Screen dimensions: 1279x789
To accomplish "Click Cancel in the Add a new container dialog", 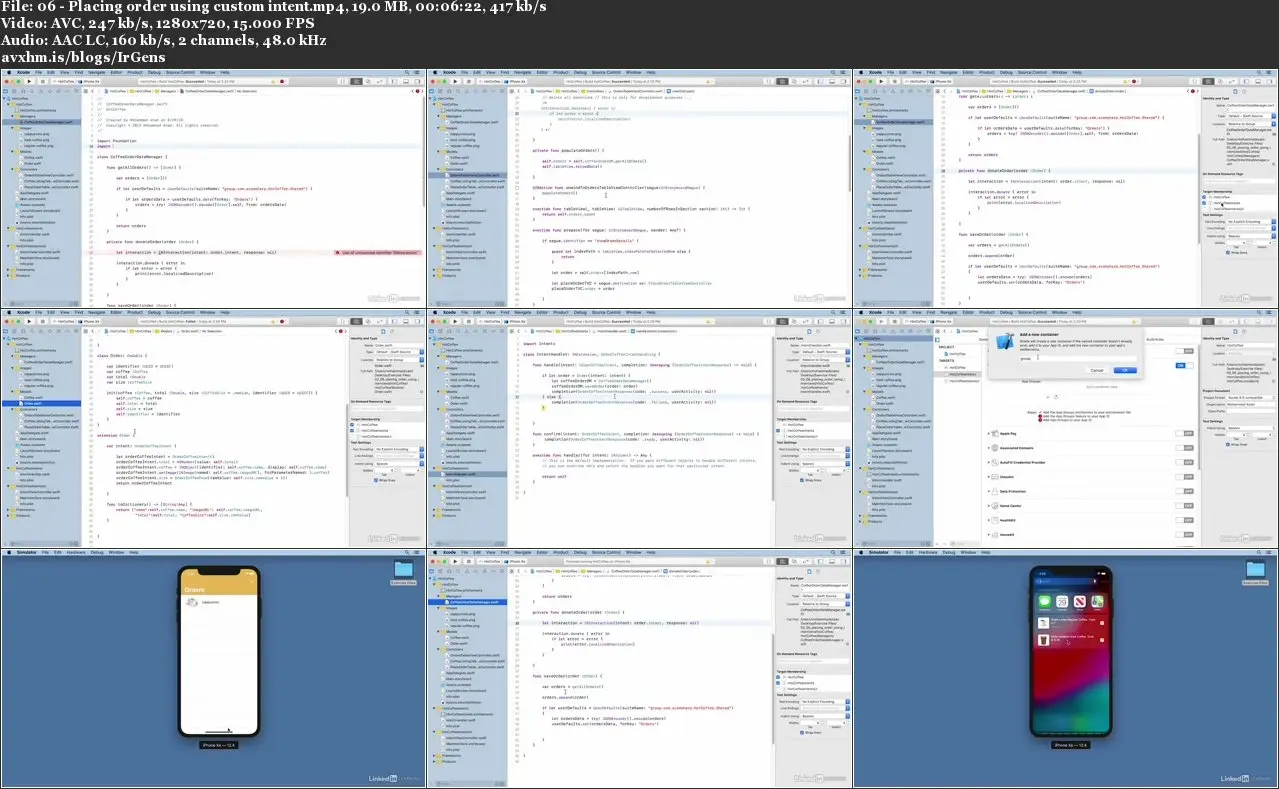I will [x=1097, y=370].
